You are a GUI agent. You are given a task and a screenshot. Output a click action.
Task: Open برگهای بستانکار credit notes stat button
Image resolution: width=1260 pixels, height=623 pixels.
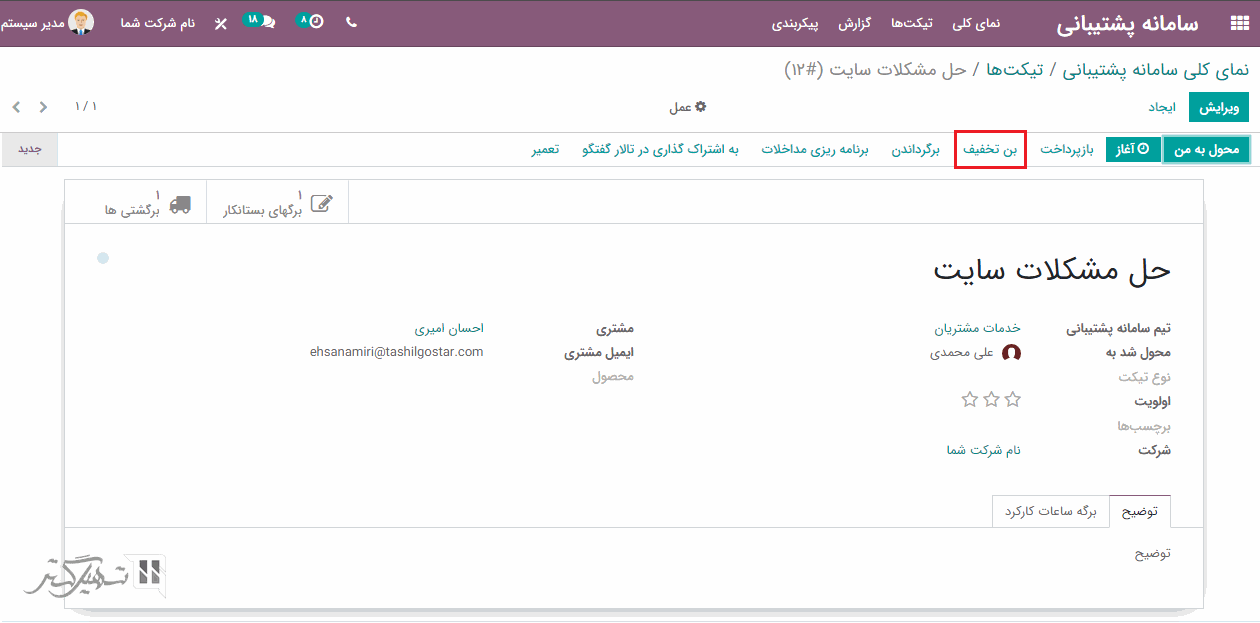coord(278,204)
